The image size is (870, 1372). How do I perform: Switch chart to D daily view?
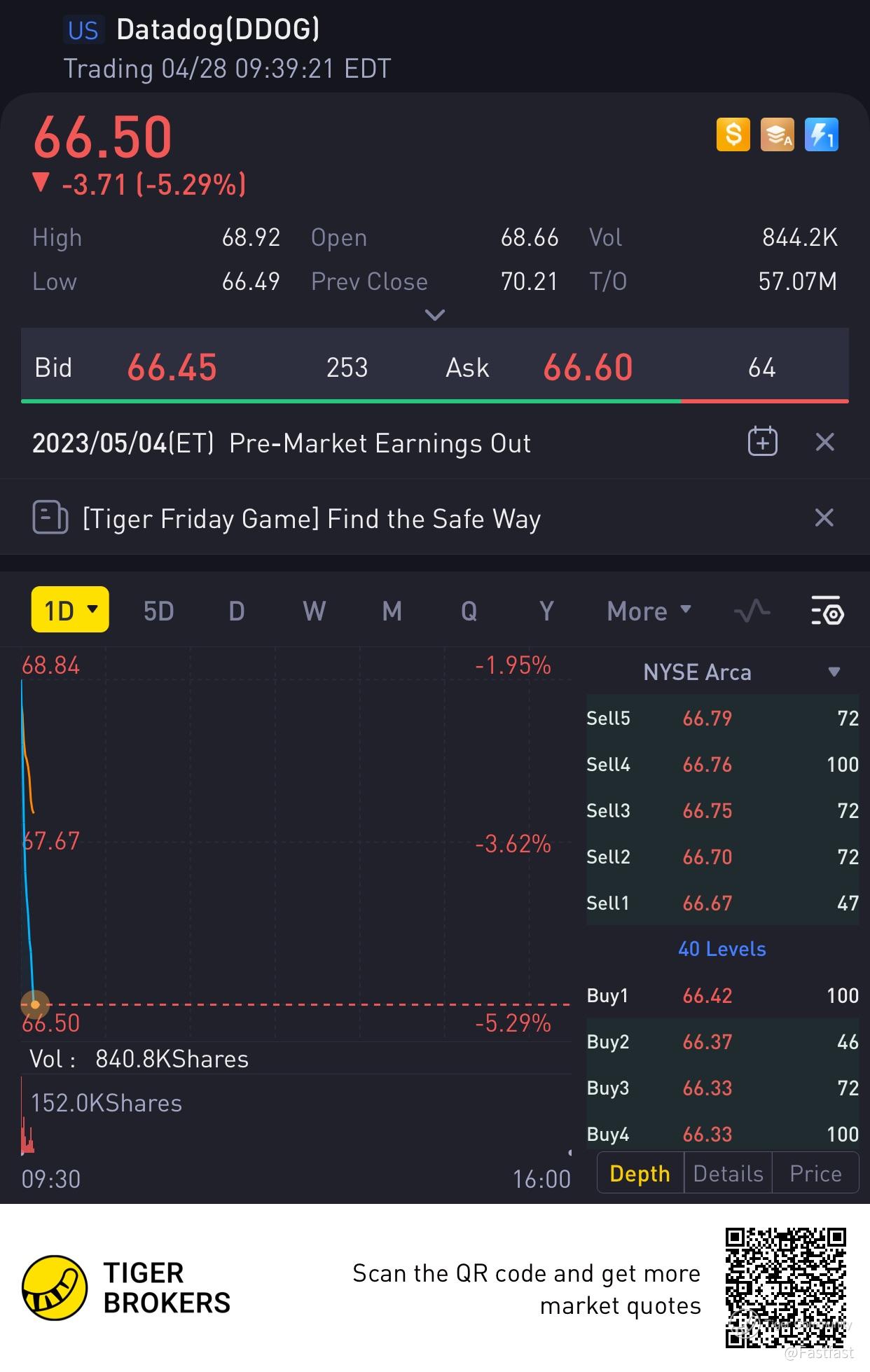point(237,611)
